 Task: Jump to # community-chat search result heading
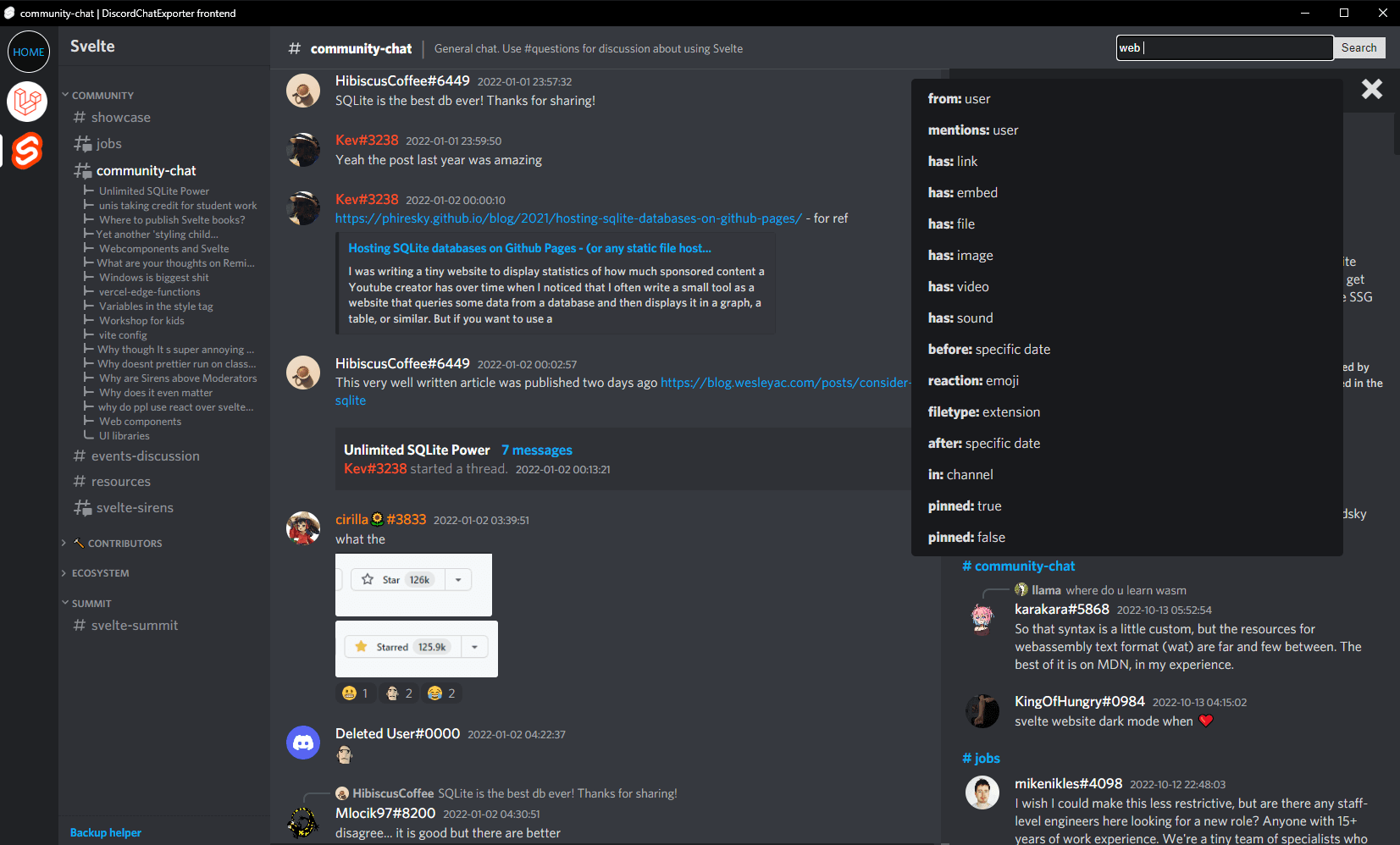pyautogui.click(x=1018, y=566)
